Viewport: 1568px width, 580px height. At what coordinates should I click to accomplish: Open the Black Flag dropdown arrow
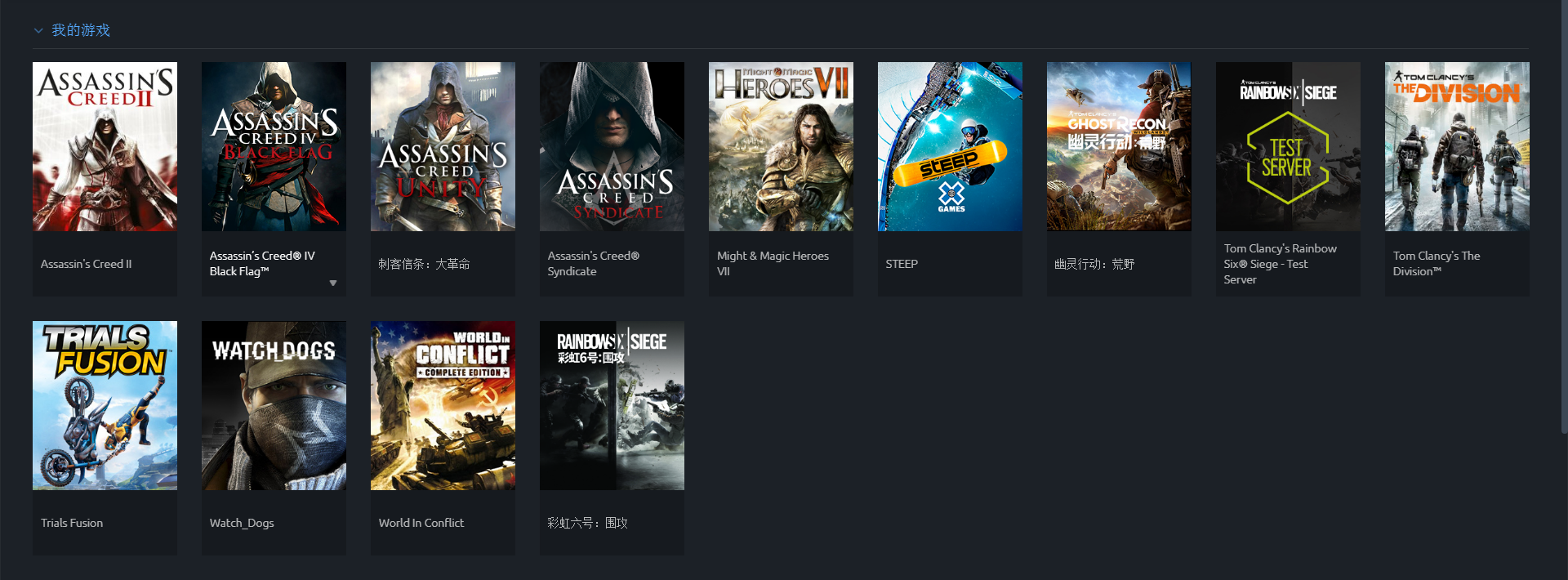pos(333,283)
